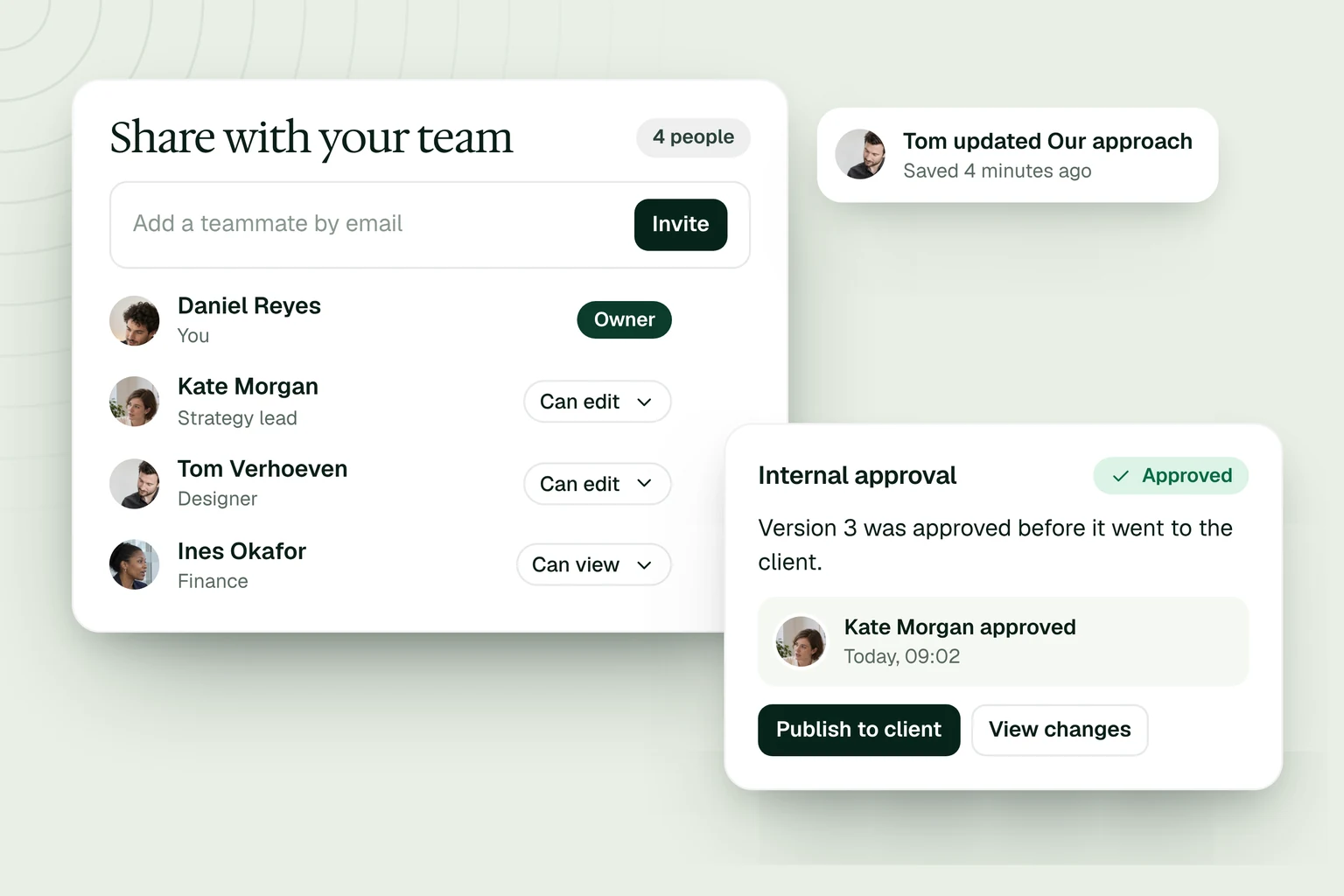Click the Kate Morgan name in list

pos(248,387)
